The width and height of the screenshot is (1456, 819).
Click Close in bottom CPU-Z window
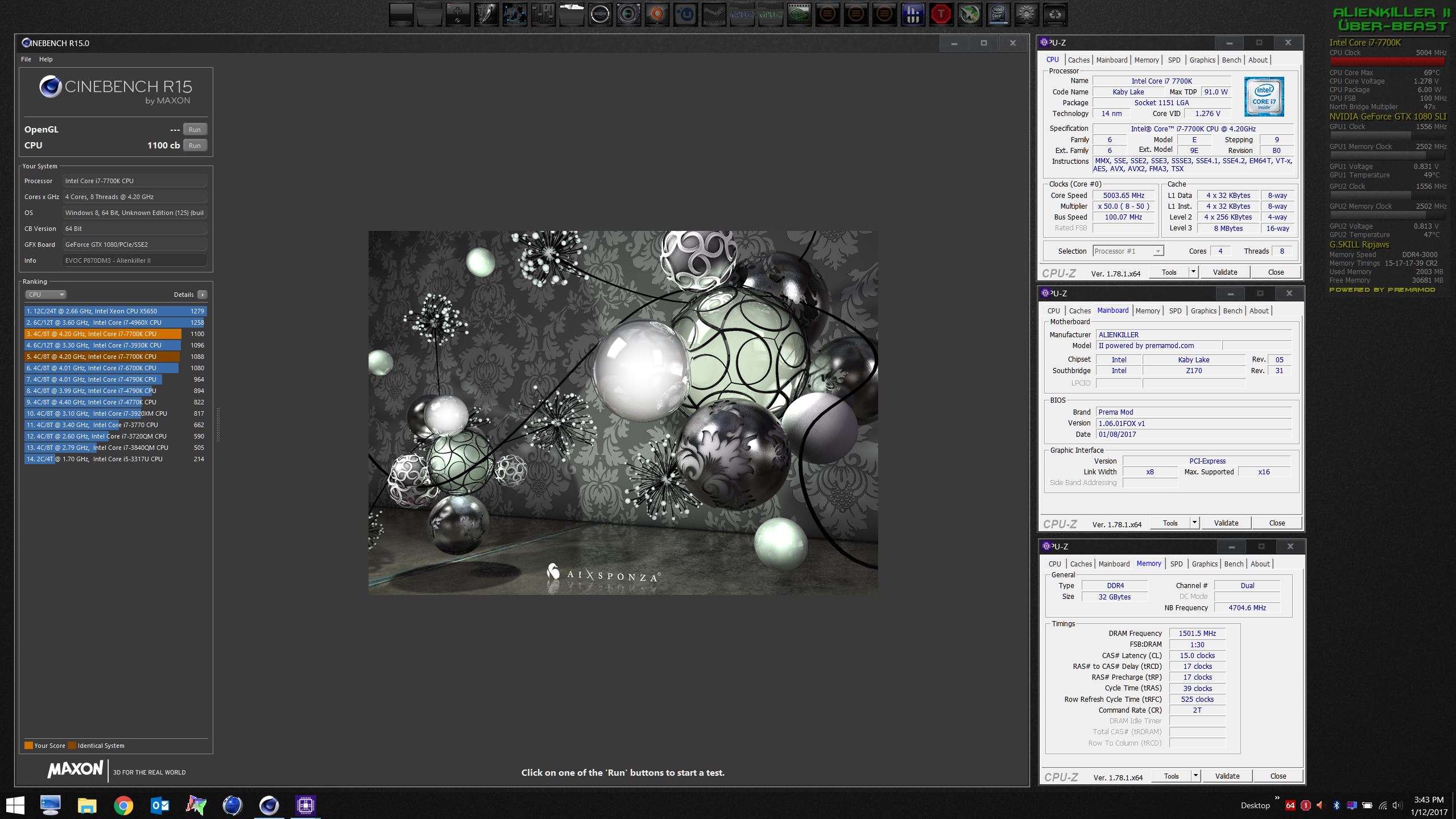coord(1278,776)
